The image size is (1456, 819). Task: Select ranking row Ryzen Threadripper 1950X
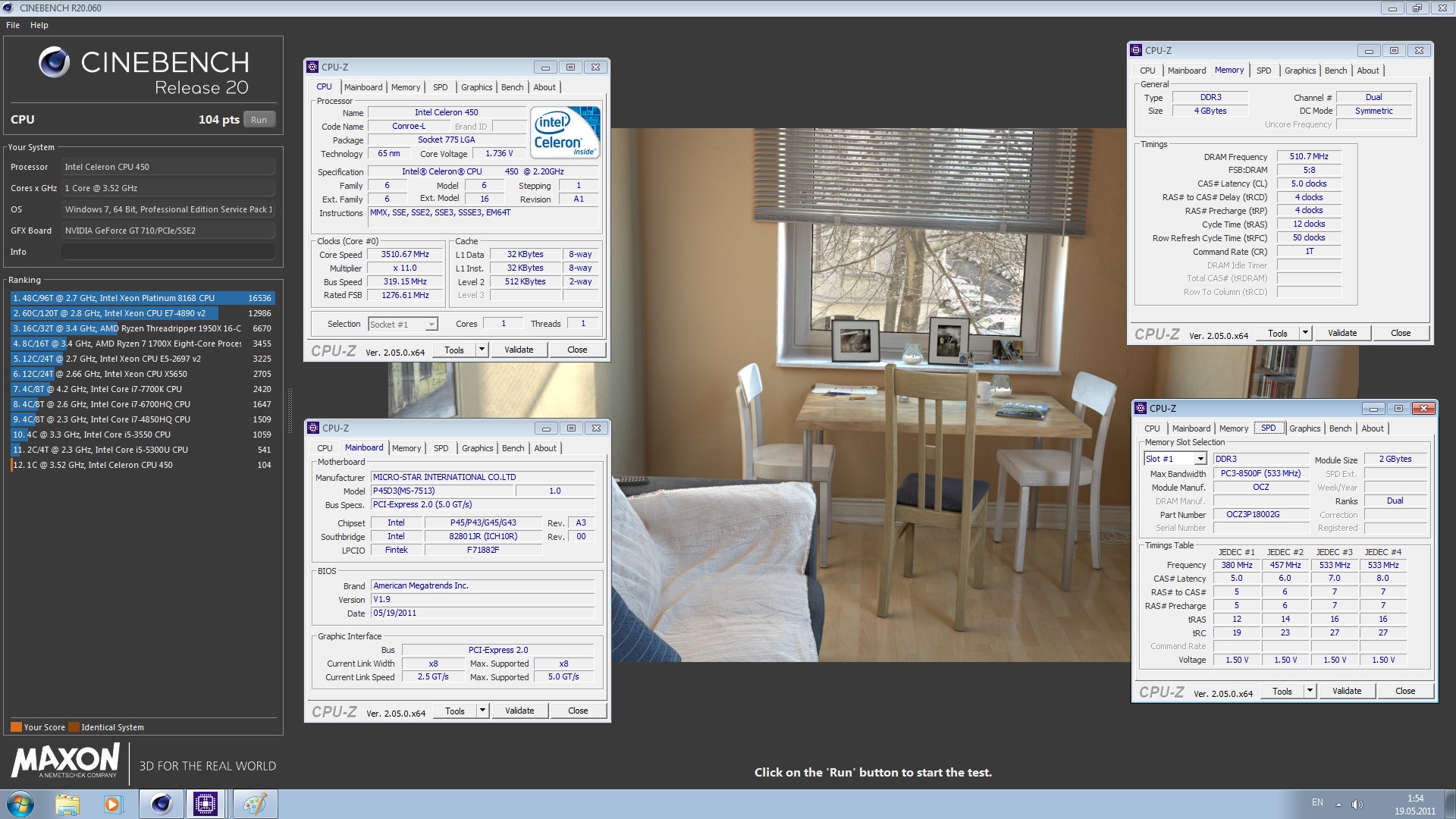(143, 328)
